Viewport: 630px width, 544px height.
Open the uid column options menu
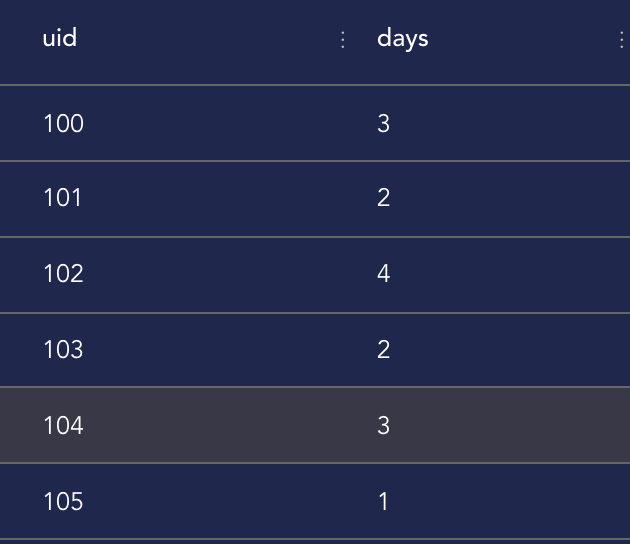coord(343,40)
